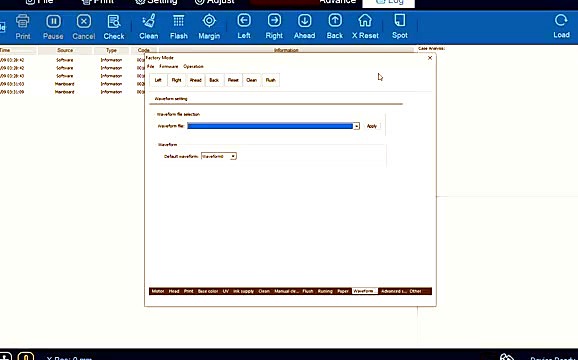Viewport: 578px width, 360px height.
Task: Click the Ahead button in Factory Mode dialog
Action: (x=195, y=80)
